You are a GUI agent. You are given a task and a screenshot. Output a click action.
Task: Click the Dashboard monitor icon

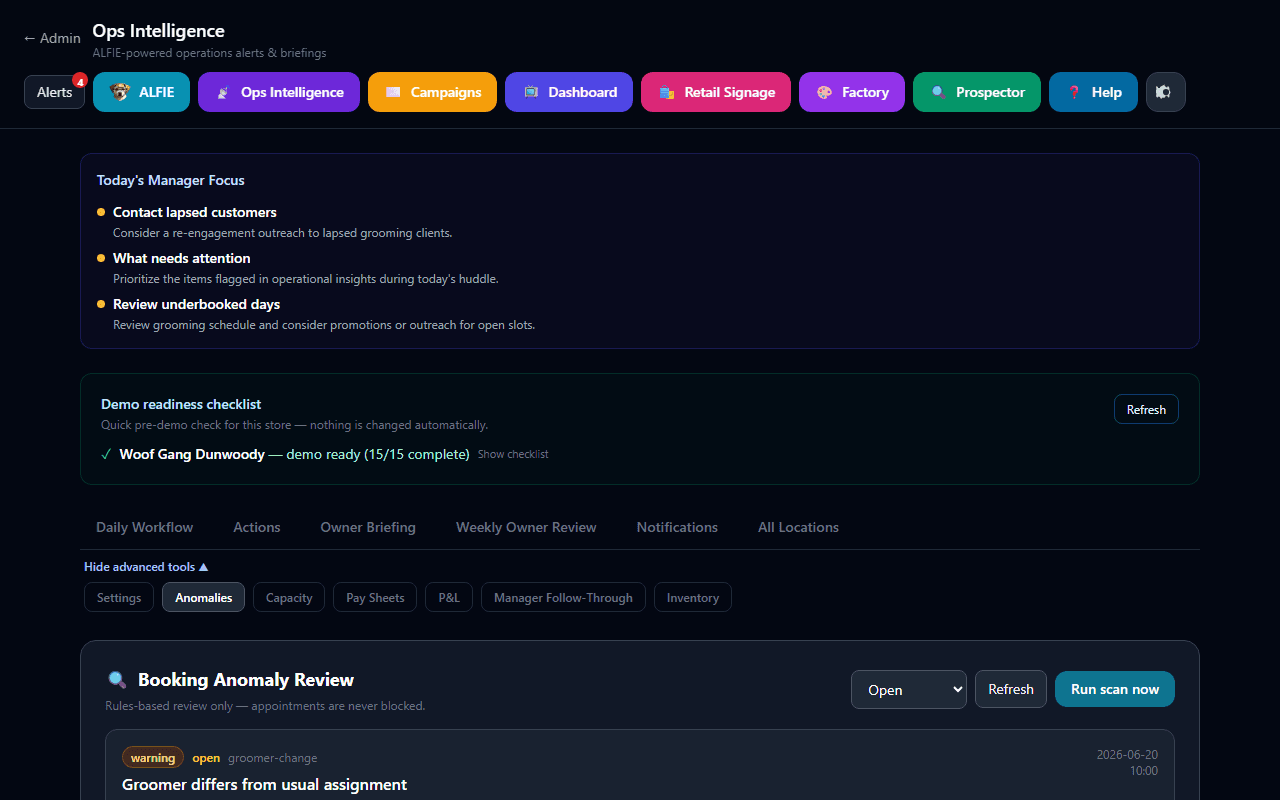[x=531, y=92]
